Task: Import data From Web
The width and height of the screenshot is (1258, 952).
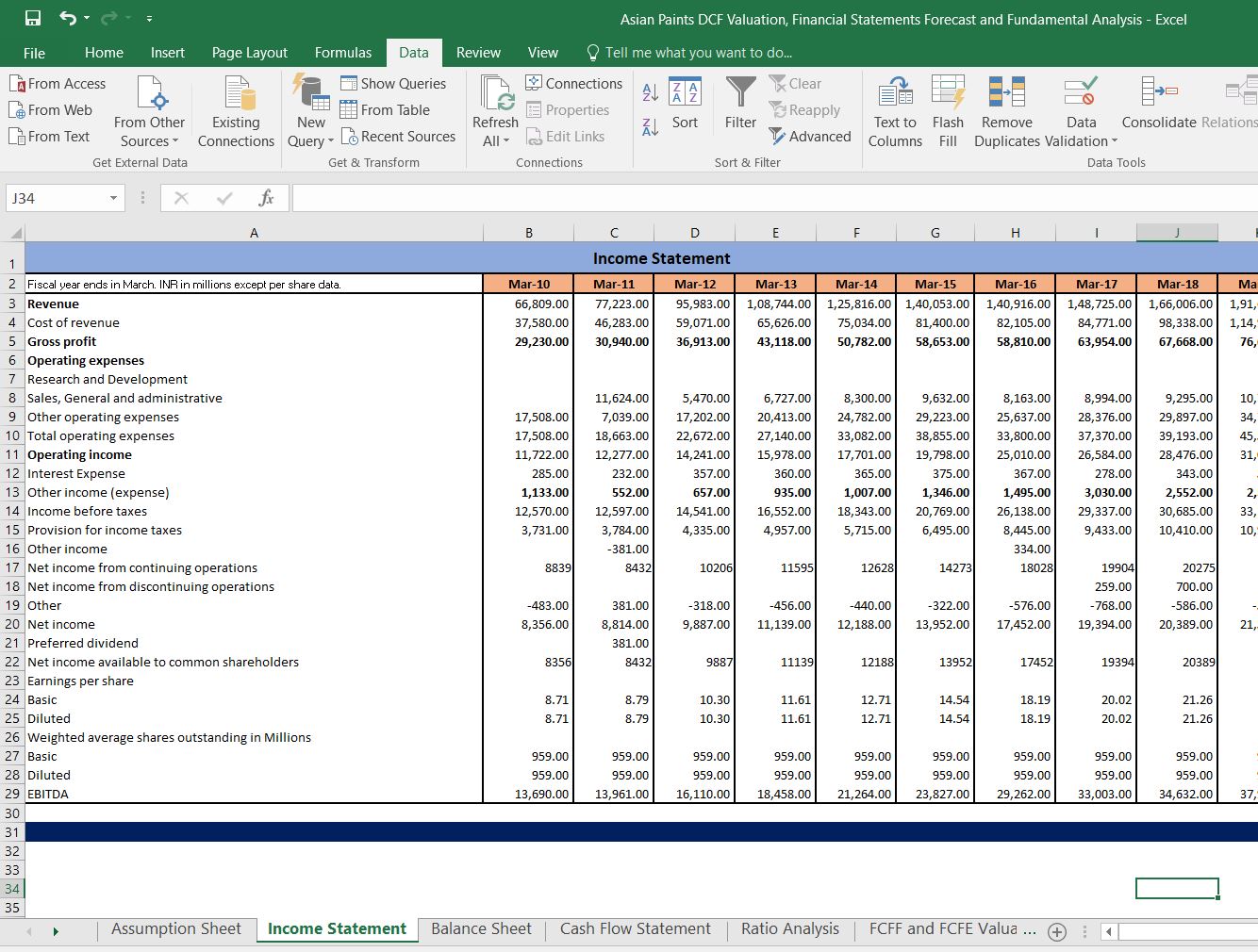Action: (51, 110)
